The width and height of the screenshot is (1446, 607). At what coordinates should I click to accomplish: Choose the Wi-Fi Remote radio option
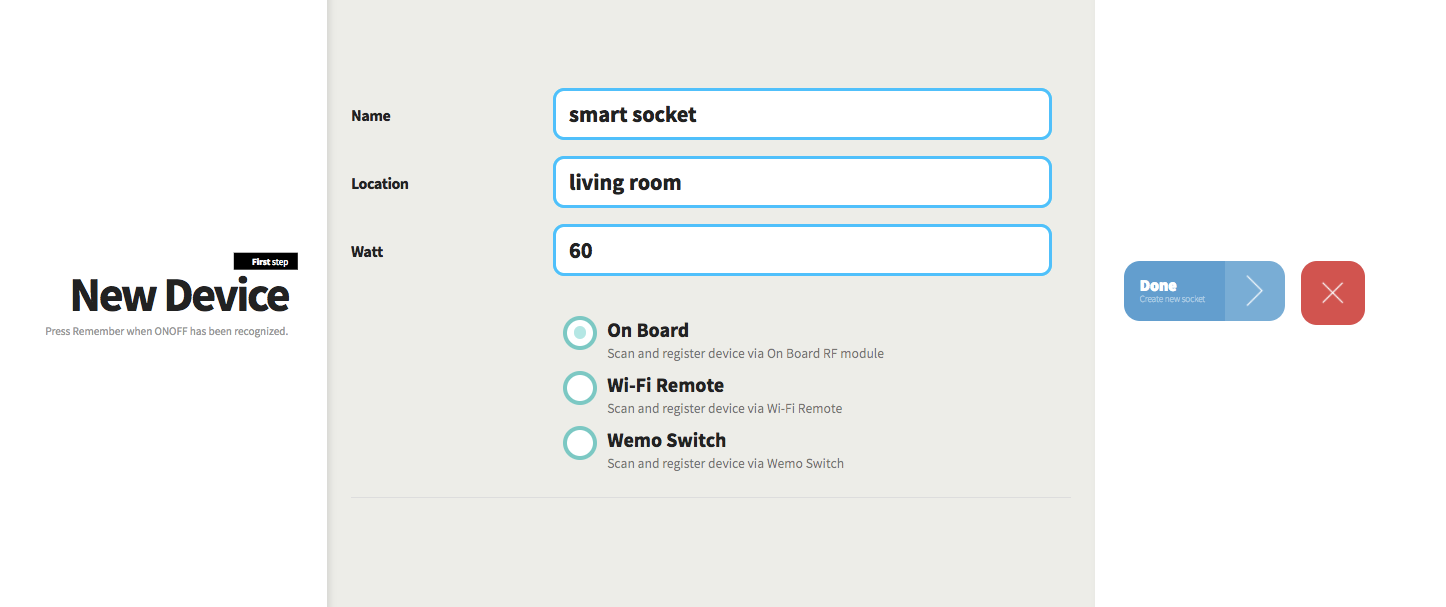coord(580,388)
